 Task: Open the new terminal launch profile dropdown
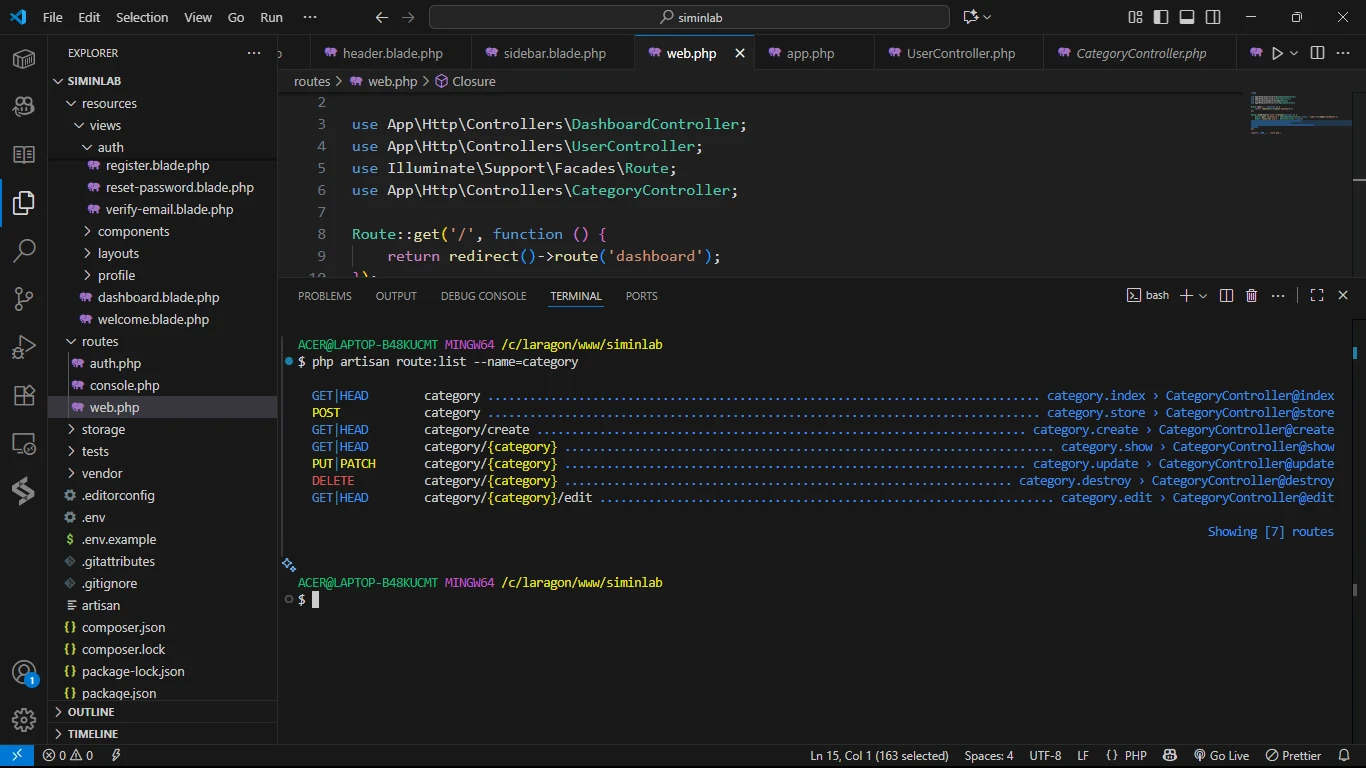(1203, 296)
